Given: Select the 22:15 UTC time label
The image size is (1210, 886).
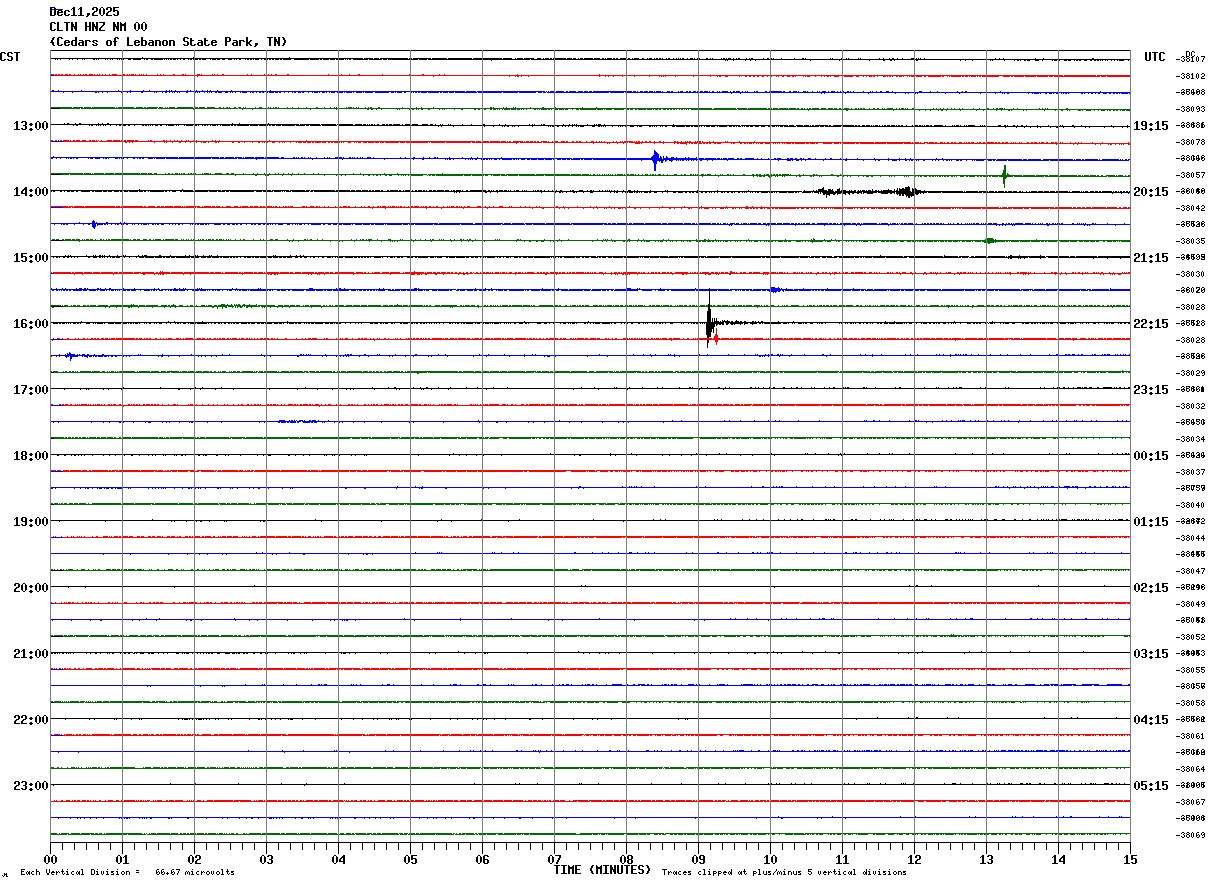Looking at the screenshot, I should pyautogui.click(x=1150, y=323).
